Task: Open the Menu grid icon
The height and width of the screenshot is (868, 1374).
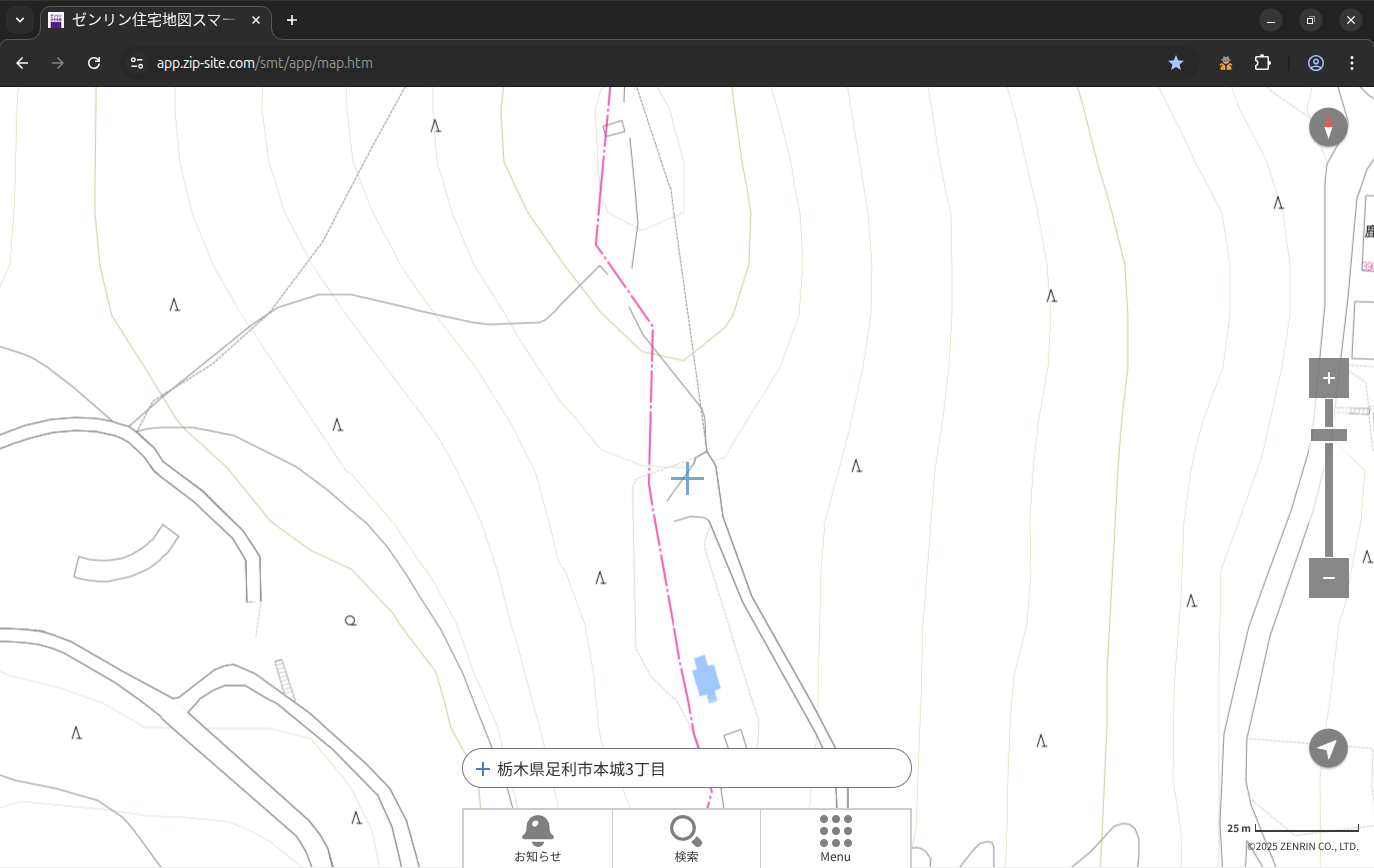Action: point(835,838)
